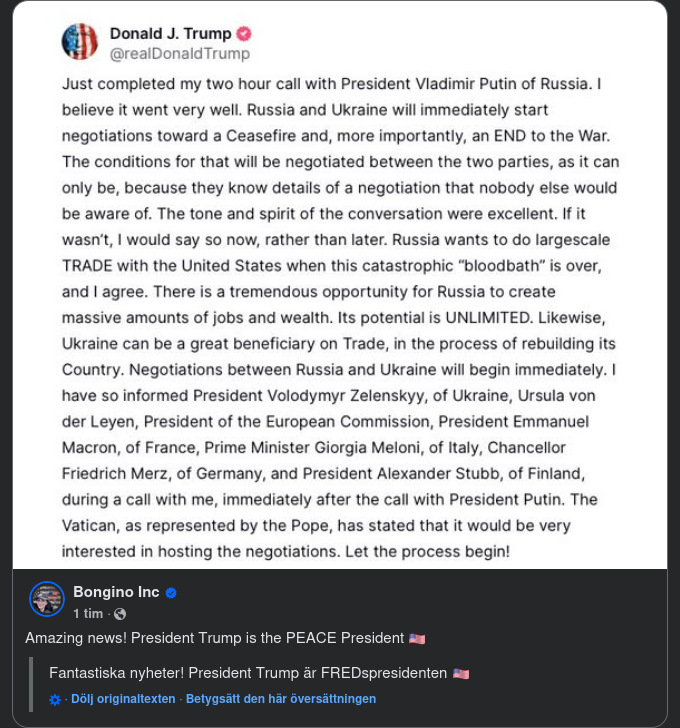Viewport: 680px width, 728px height.
Task: Open the post's '1 tim' timestamp link
Action: pyautogui.click(x=88, y=614)
